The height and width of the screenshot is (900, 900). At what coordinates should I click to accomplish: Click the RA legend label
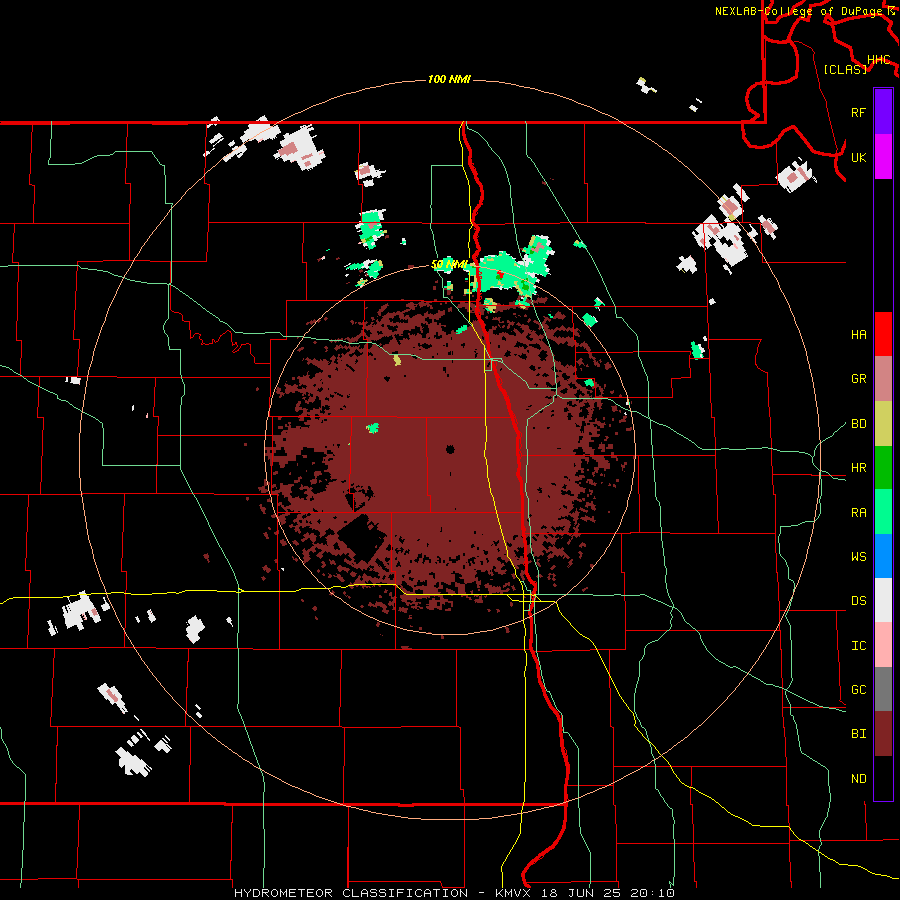pyautogui.click(x=858, y=513)
